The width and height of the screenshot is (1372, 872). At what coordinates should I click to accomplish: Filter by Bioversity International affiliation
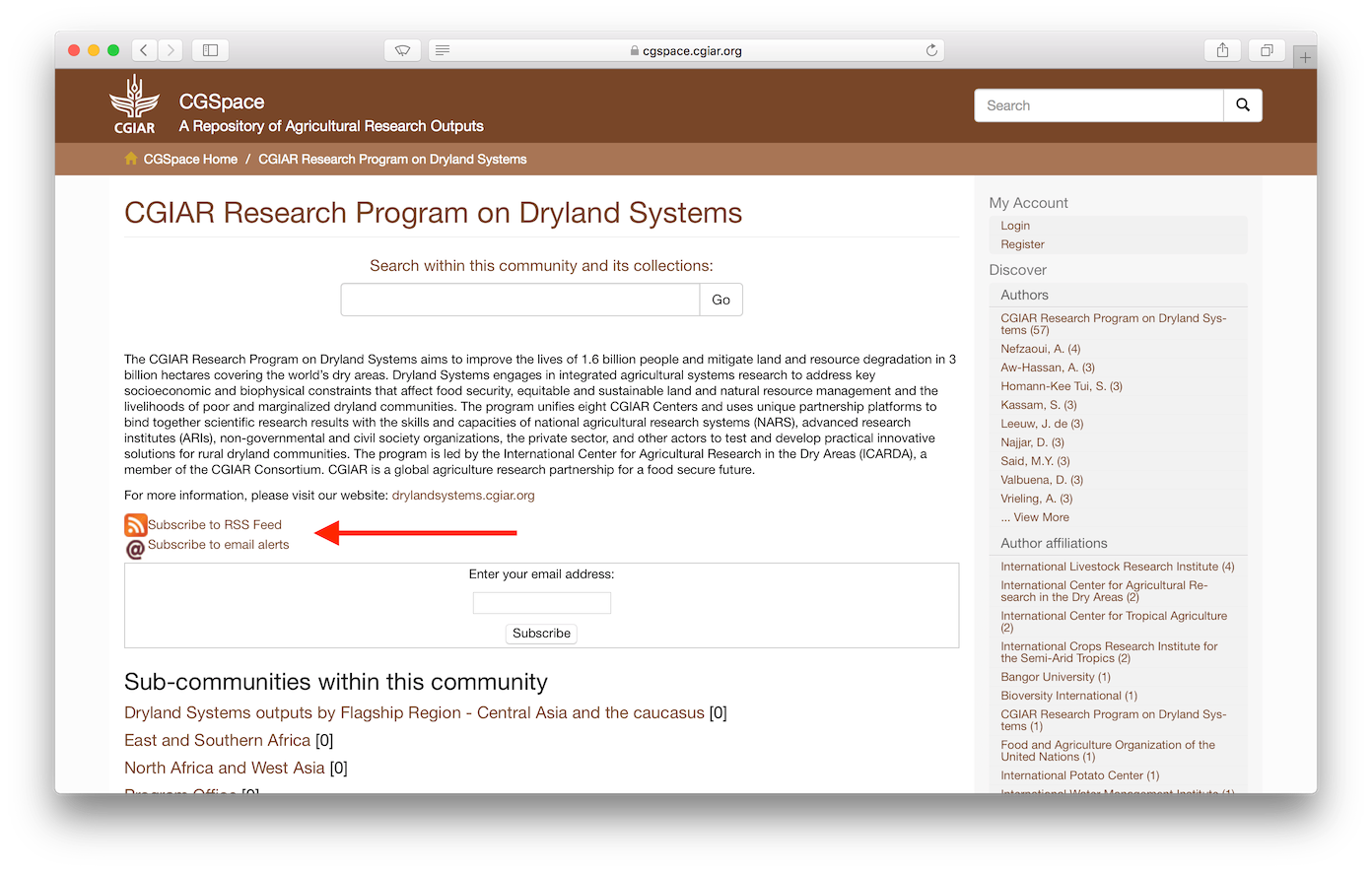coord(1068,696)
